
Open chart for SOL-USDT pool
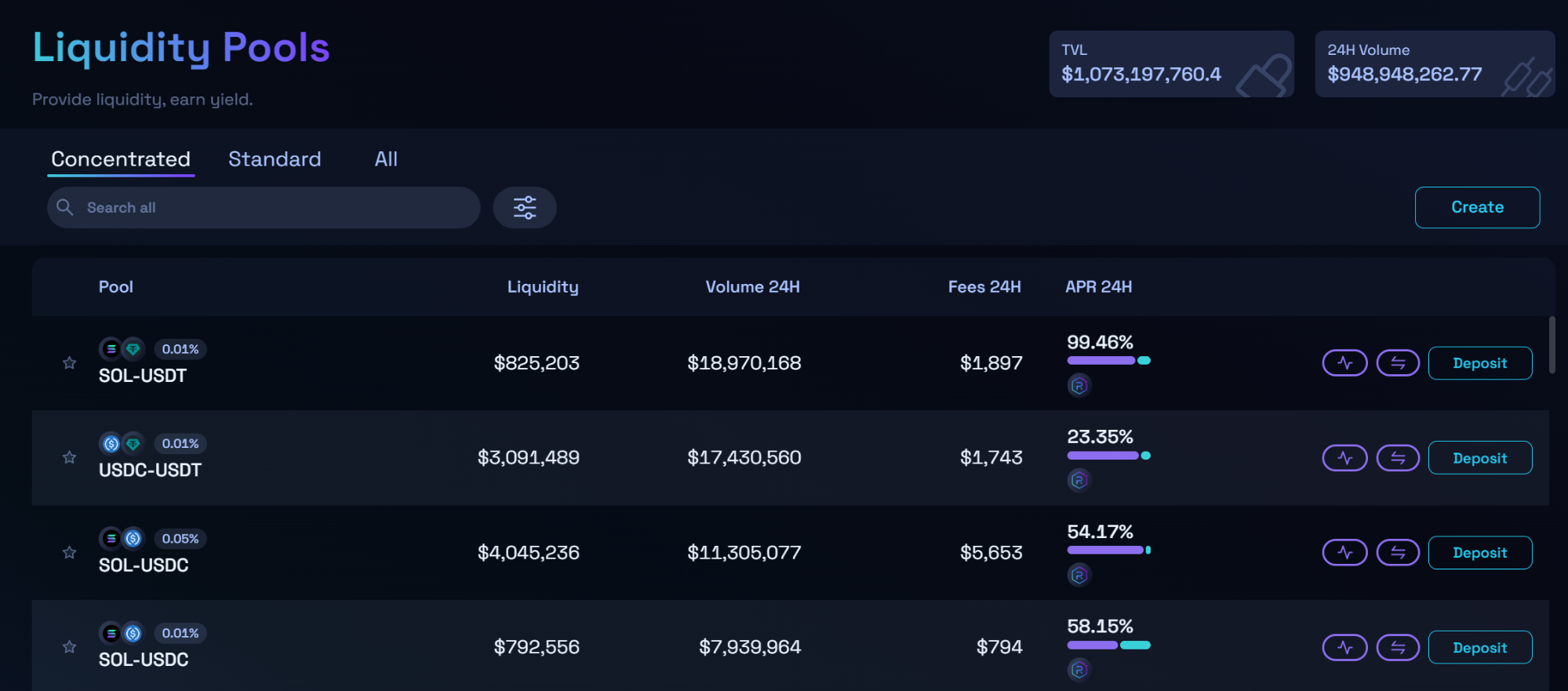click(1344, 363)
